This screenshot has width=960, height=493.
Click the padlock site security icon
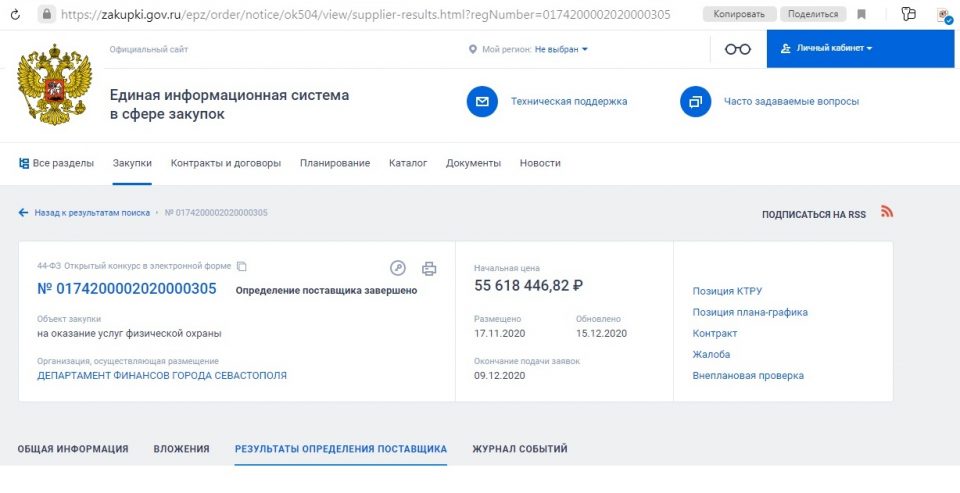pos(47,13)
